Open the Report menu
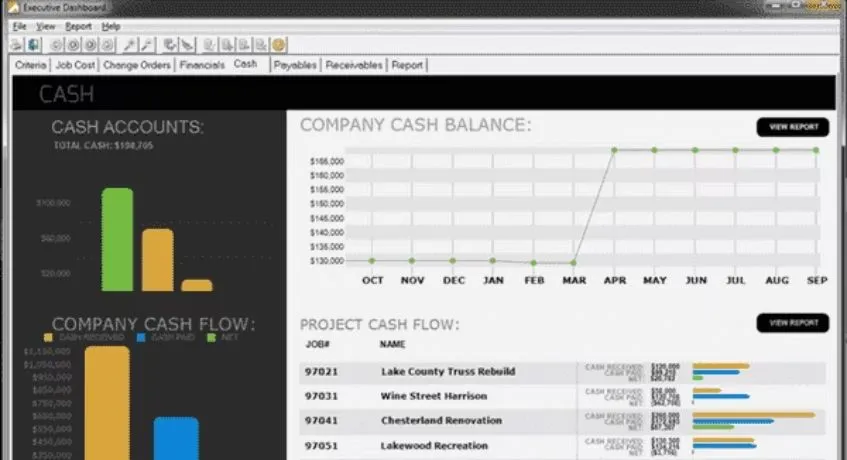 (x=78, y=26)
